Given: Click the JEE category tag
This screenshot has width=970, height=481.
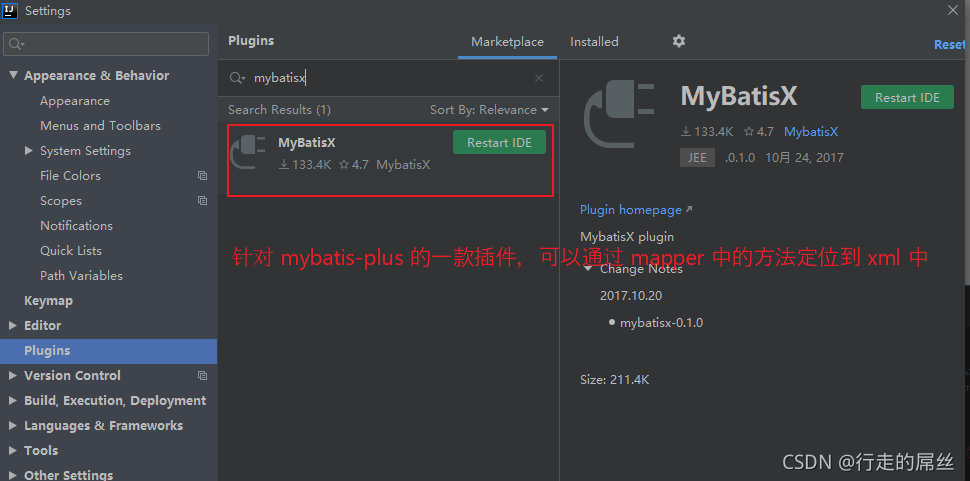Looking at the screenshot, I should 697,158.
